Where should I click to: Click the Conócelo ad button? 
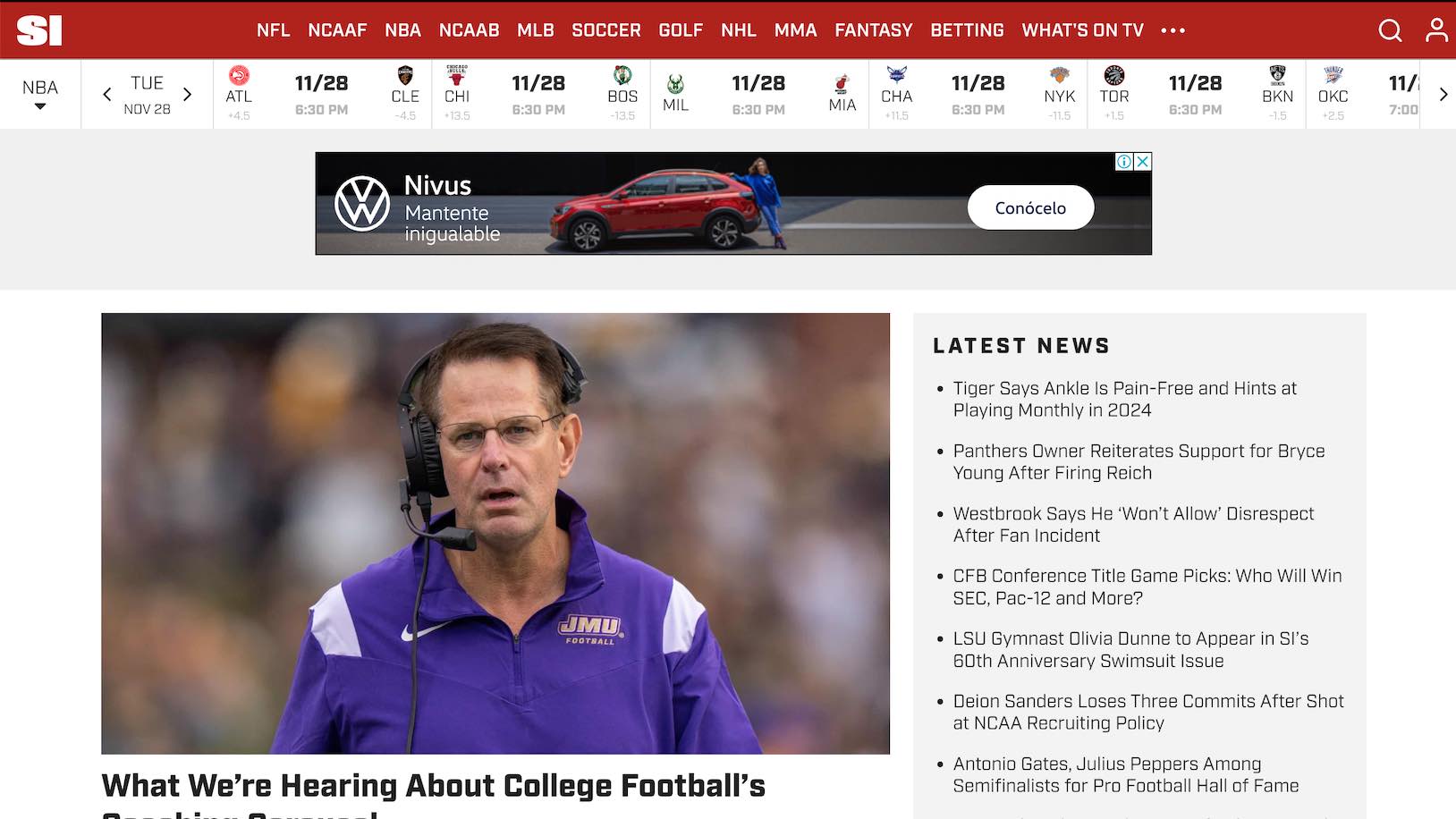1030,207
